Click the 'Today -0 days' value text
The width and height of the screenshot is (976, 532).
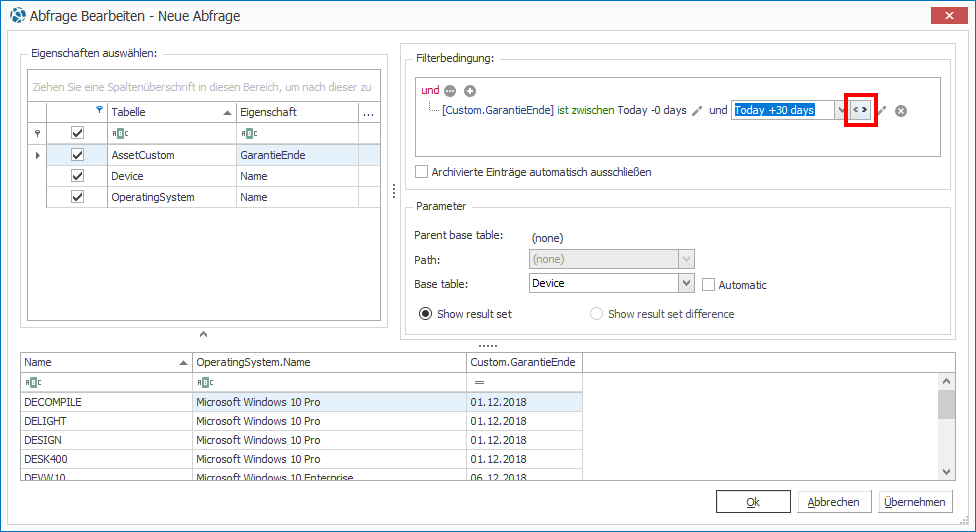[x=652, y=110]
